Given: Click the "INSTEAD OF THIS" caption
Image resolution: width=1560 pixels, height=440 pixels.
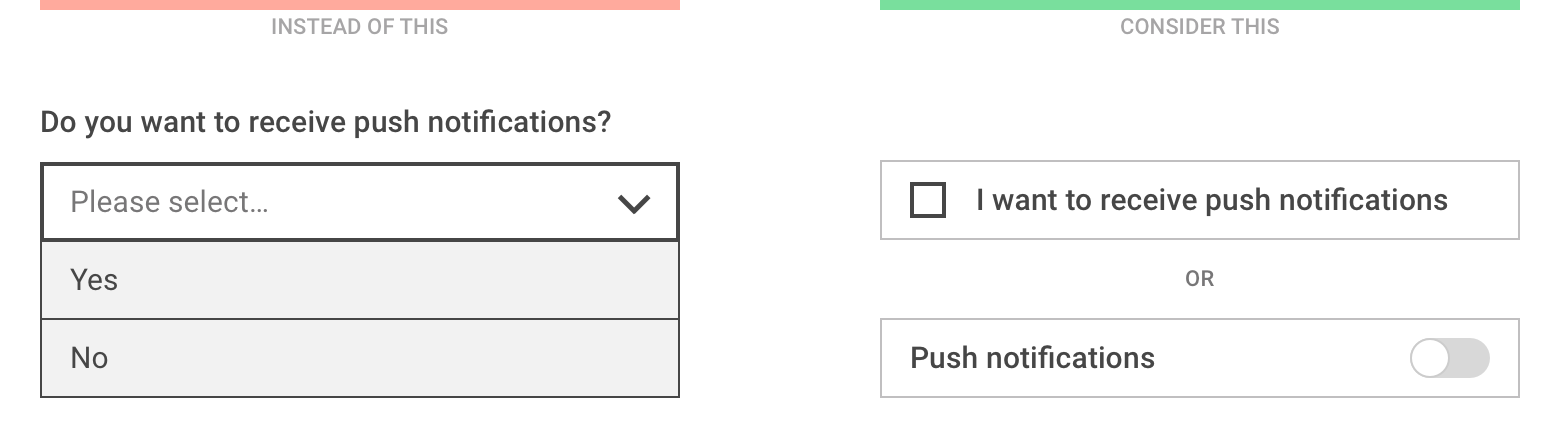Looking at the screenshot, I should [359, 27].
